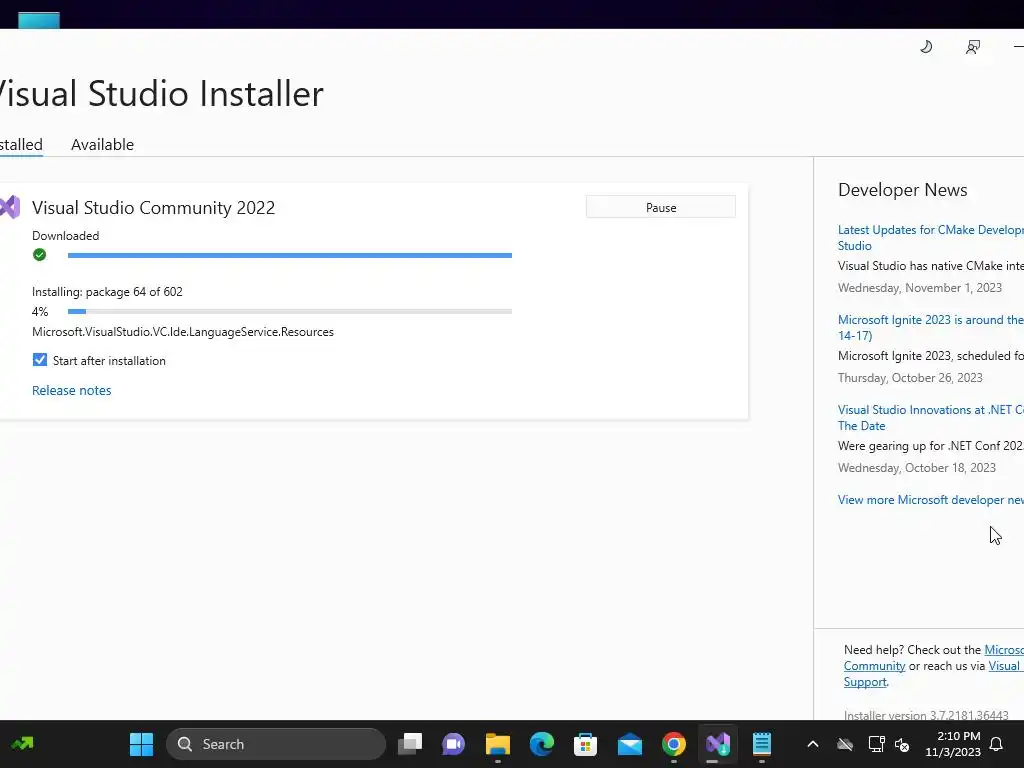Click the Developer News heading

(903, 190)
